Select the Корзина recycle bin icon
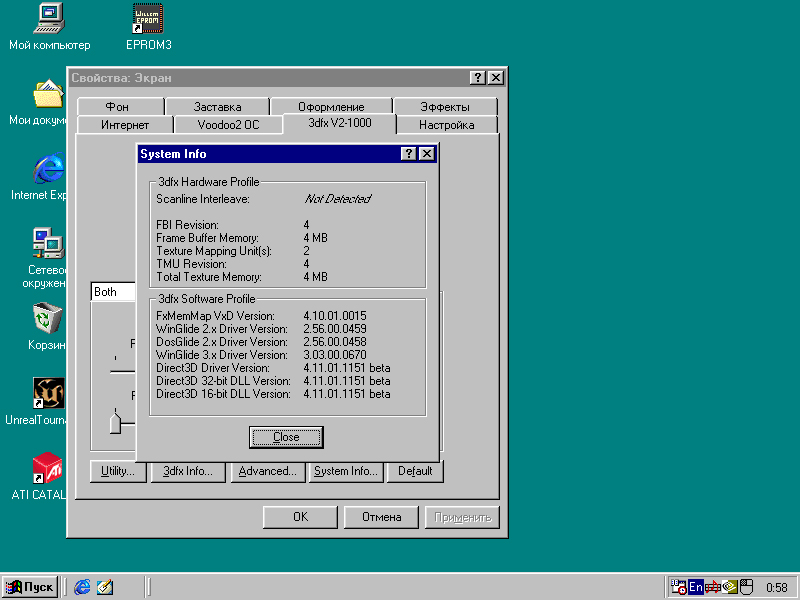The width and height of the screenshot is (800, 600). coord(49,318)
